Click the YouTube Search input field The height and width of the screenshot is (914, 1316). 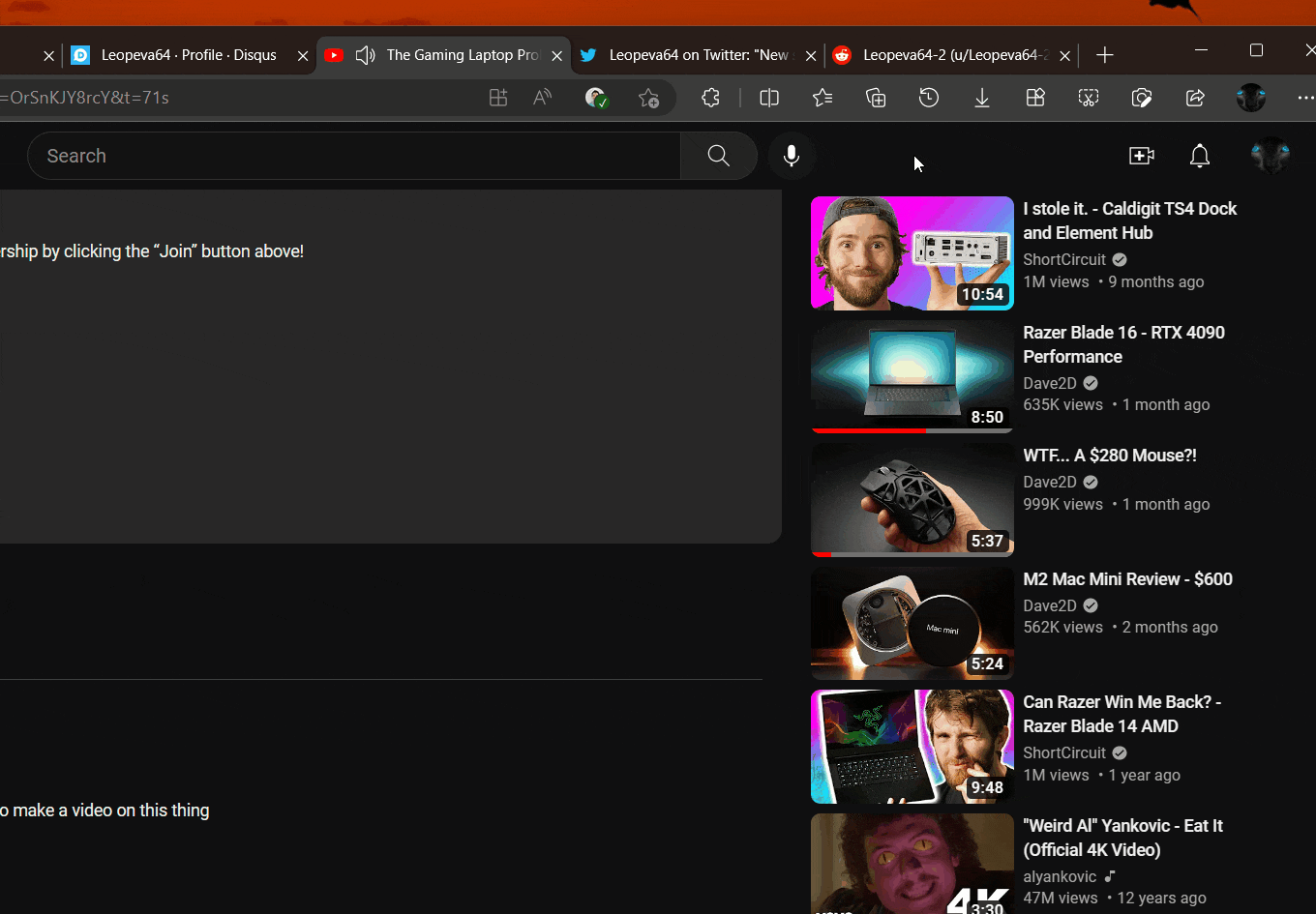coord(354,156)
